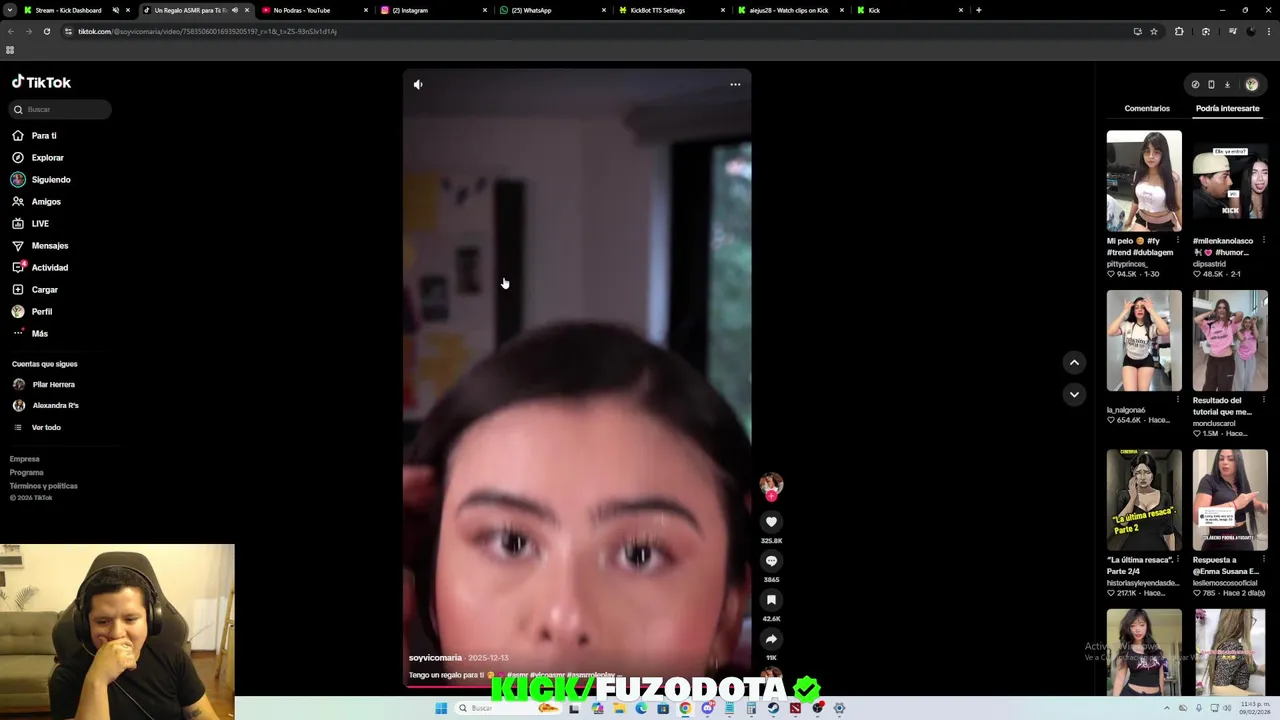Open Google Chrome from the taskbar
This screenshot has height=720, width=1280.
coord(685,708)
